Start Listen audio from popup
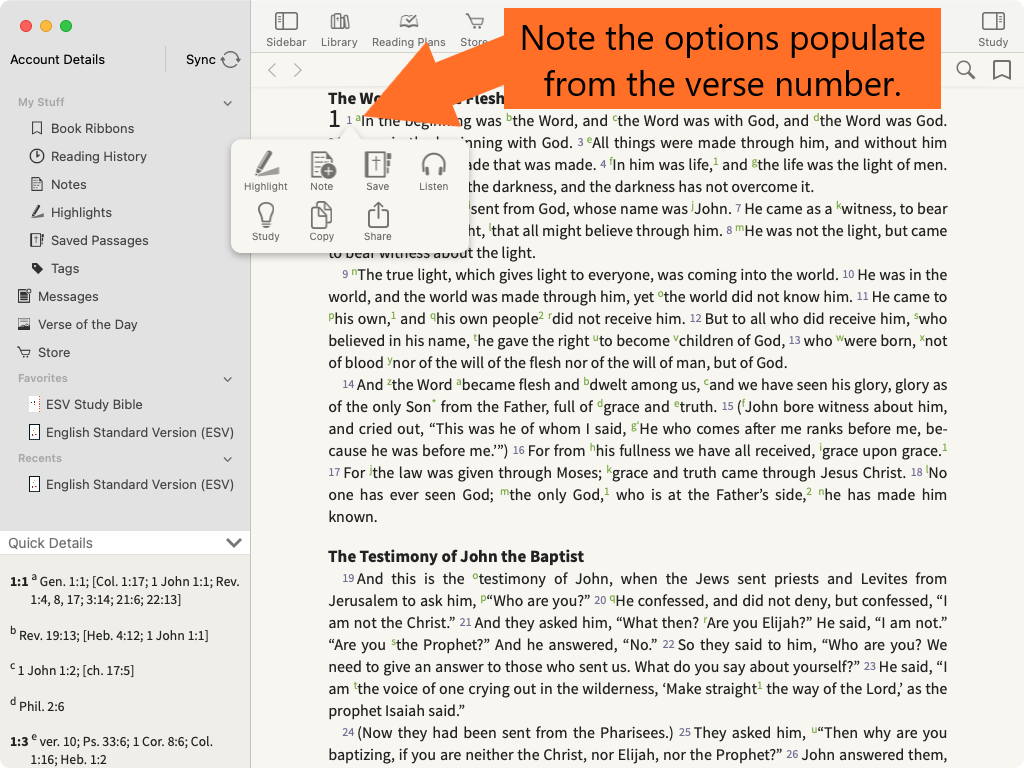Viewport: 1024px width, 768px height. [433, 170]
